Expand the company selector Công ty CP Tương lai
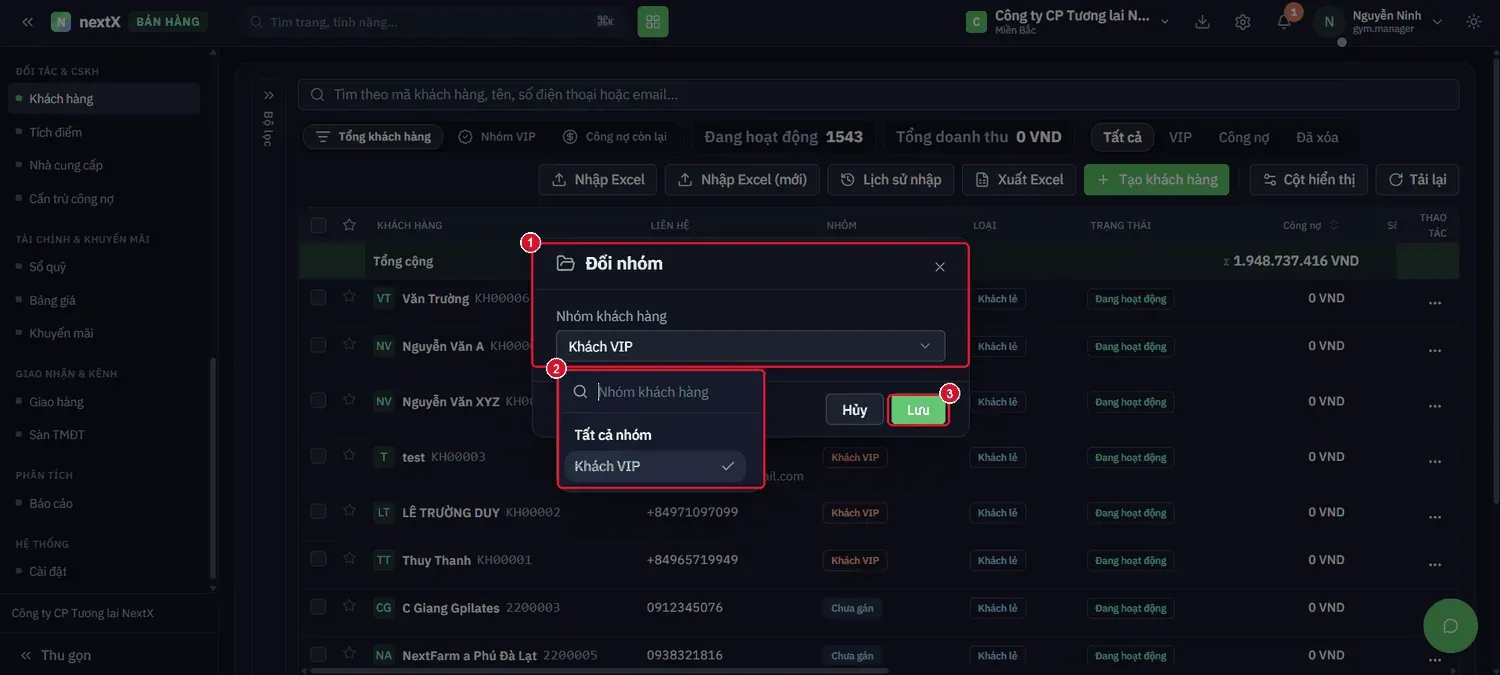1500x675 pixels. [x=1068, y=22]
